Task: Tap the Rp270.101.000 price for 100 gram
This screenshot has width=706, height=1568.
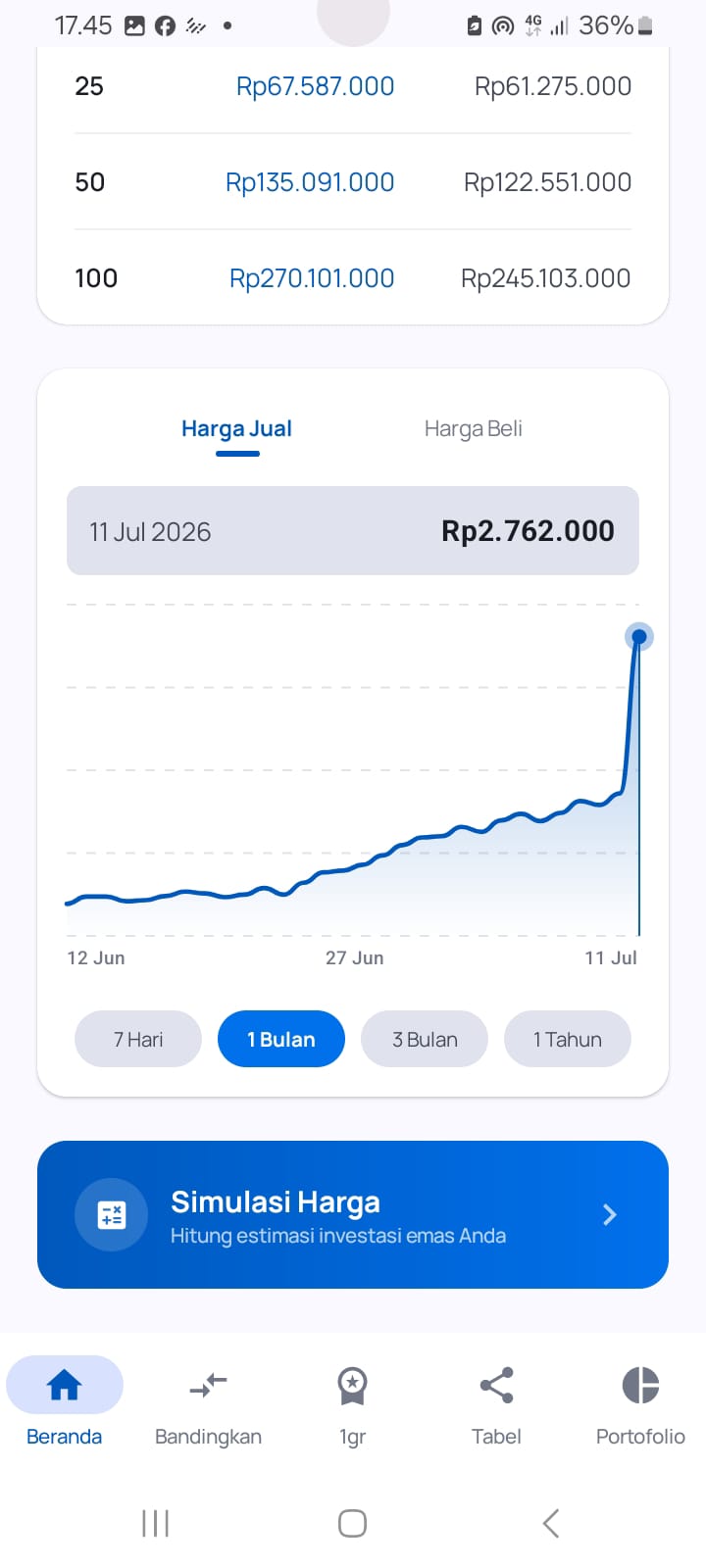Action: [312, 278]
